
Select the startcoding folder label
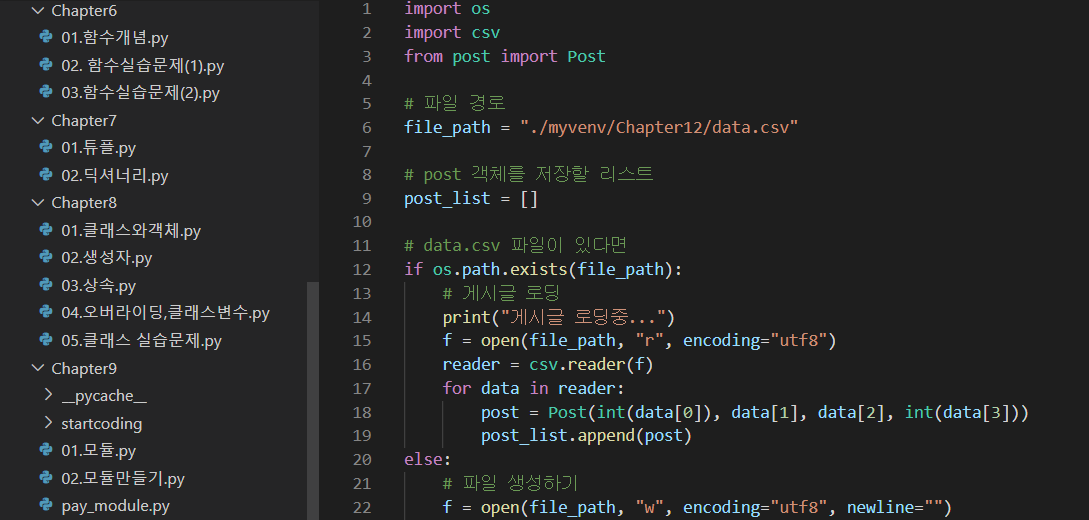[x=101, y=423]
